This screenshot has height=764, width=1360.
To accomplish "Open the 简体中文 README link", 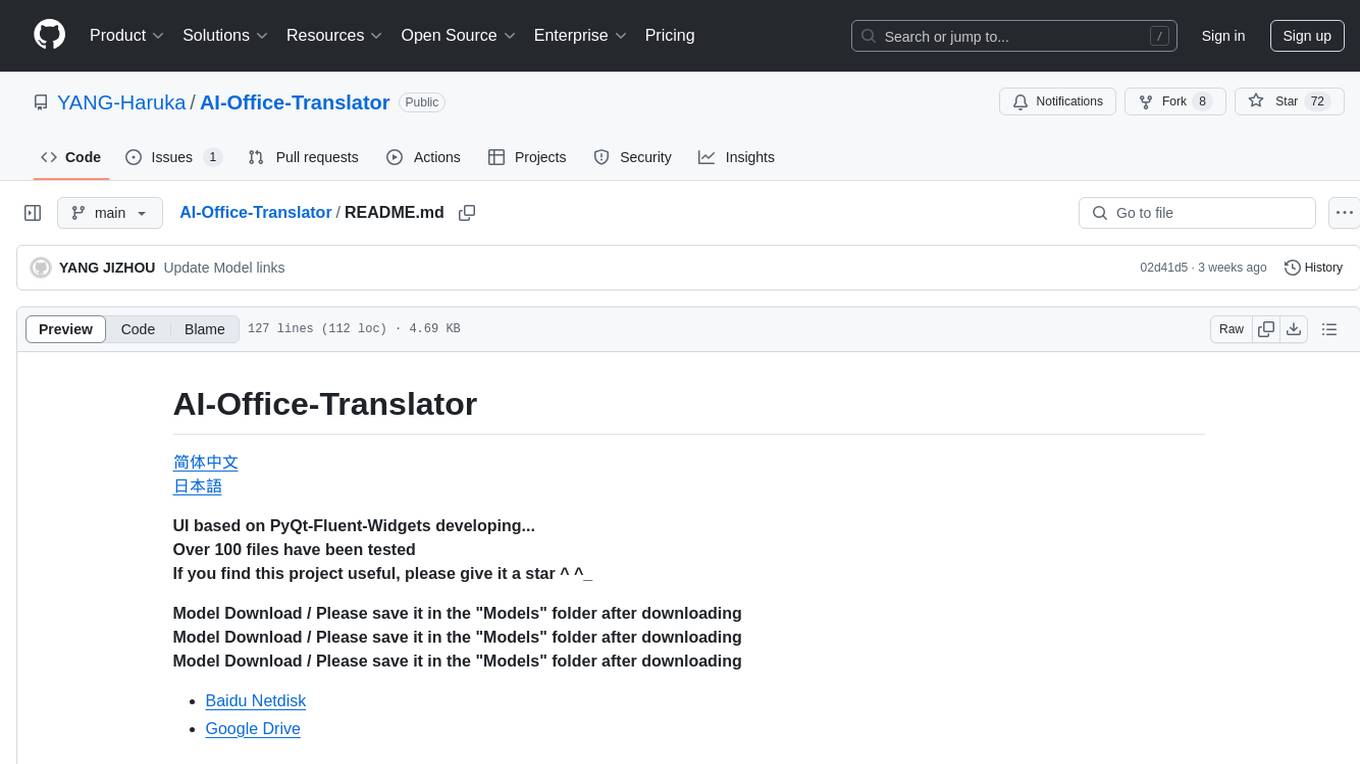I will tap(205, 462).
